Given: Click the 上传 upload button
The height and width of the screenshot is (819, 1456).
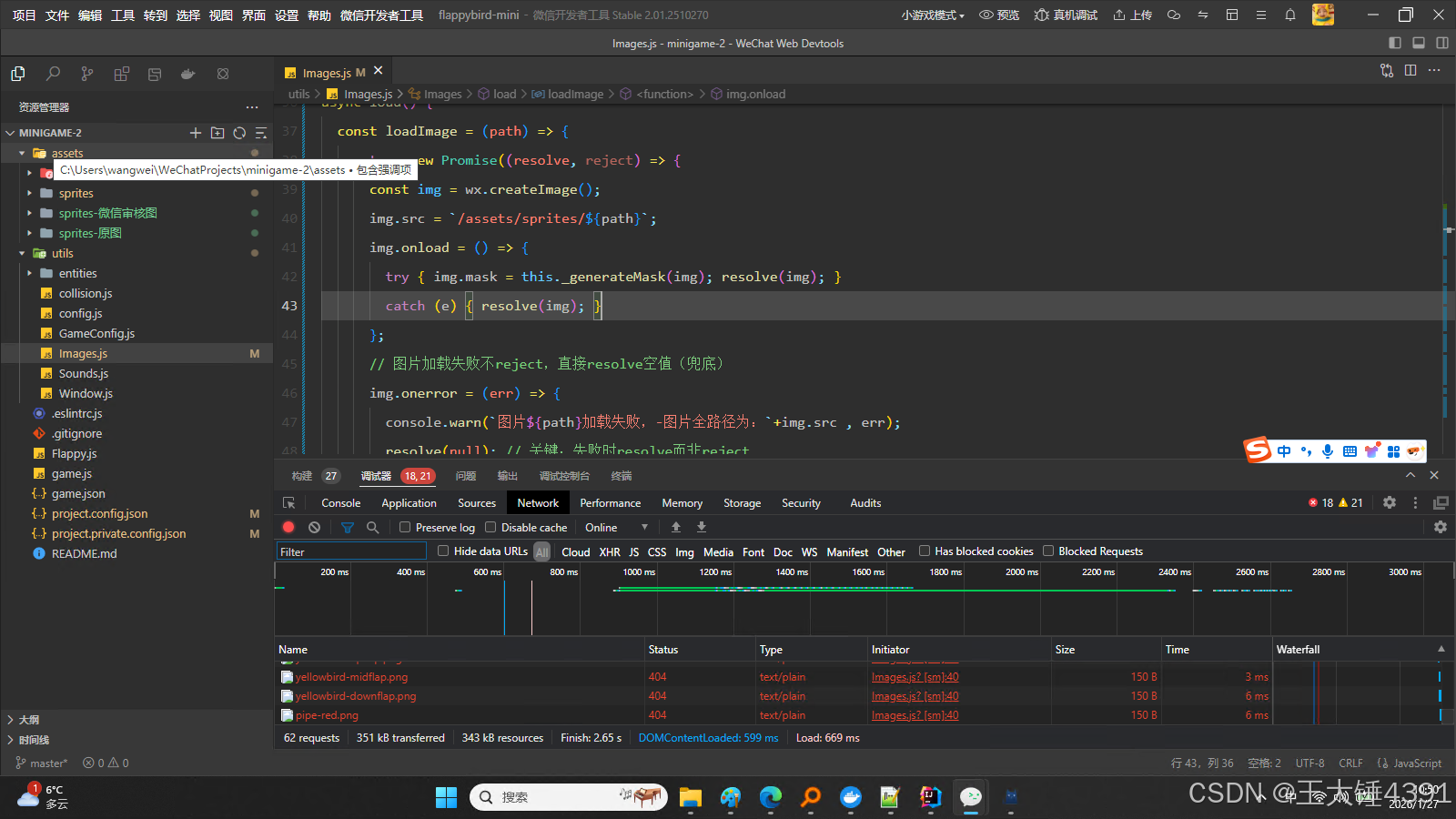Looking at the screenshot, I should [x=1132, y=15].
